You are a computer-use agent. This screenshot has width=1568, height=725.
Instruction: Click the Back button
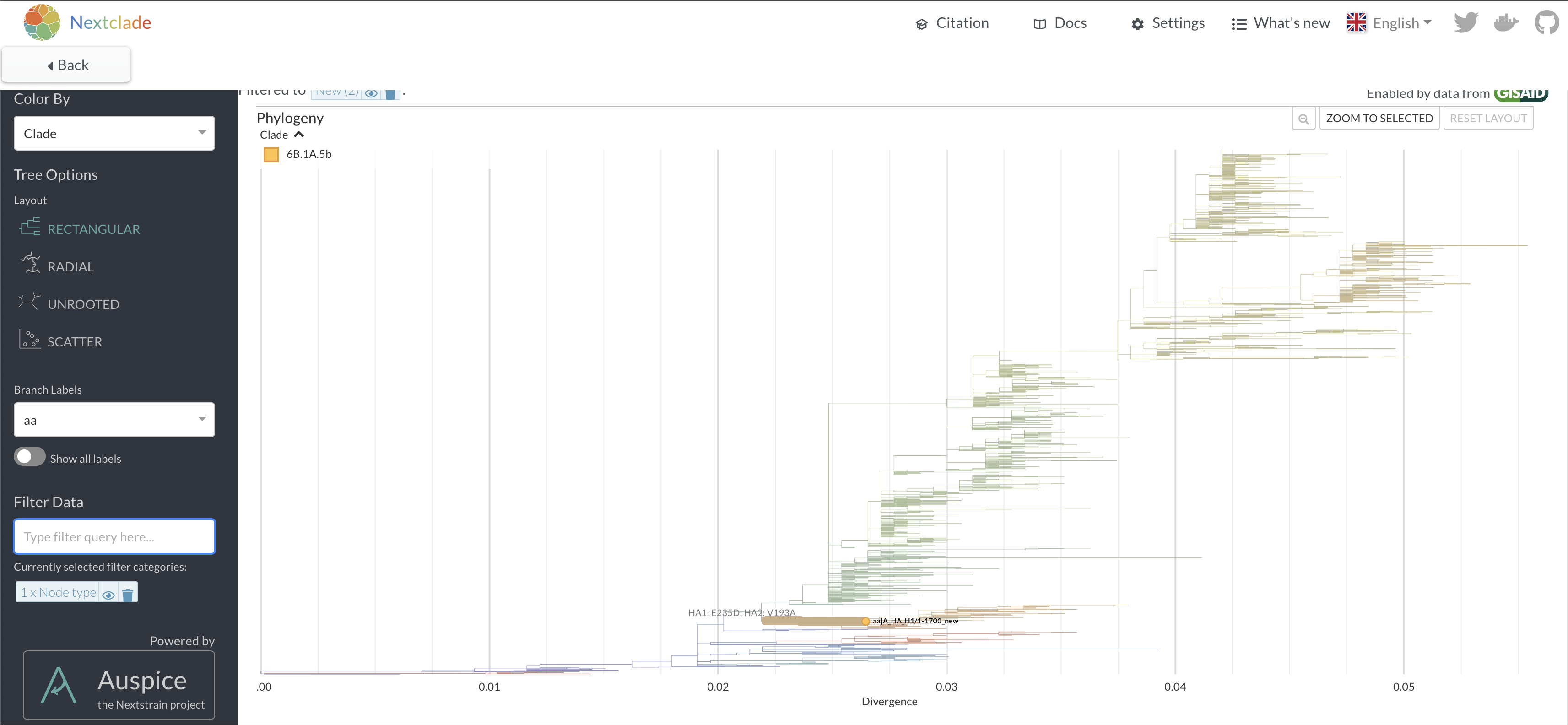[x=66, y=65]
